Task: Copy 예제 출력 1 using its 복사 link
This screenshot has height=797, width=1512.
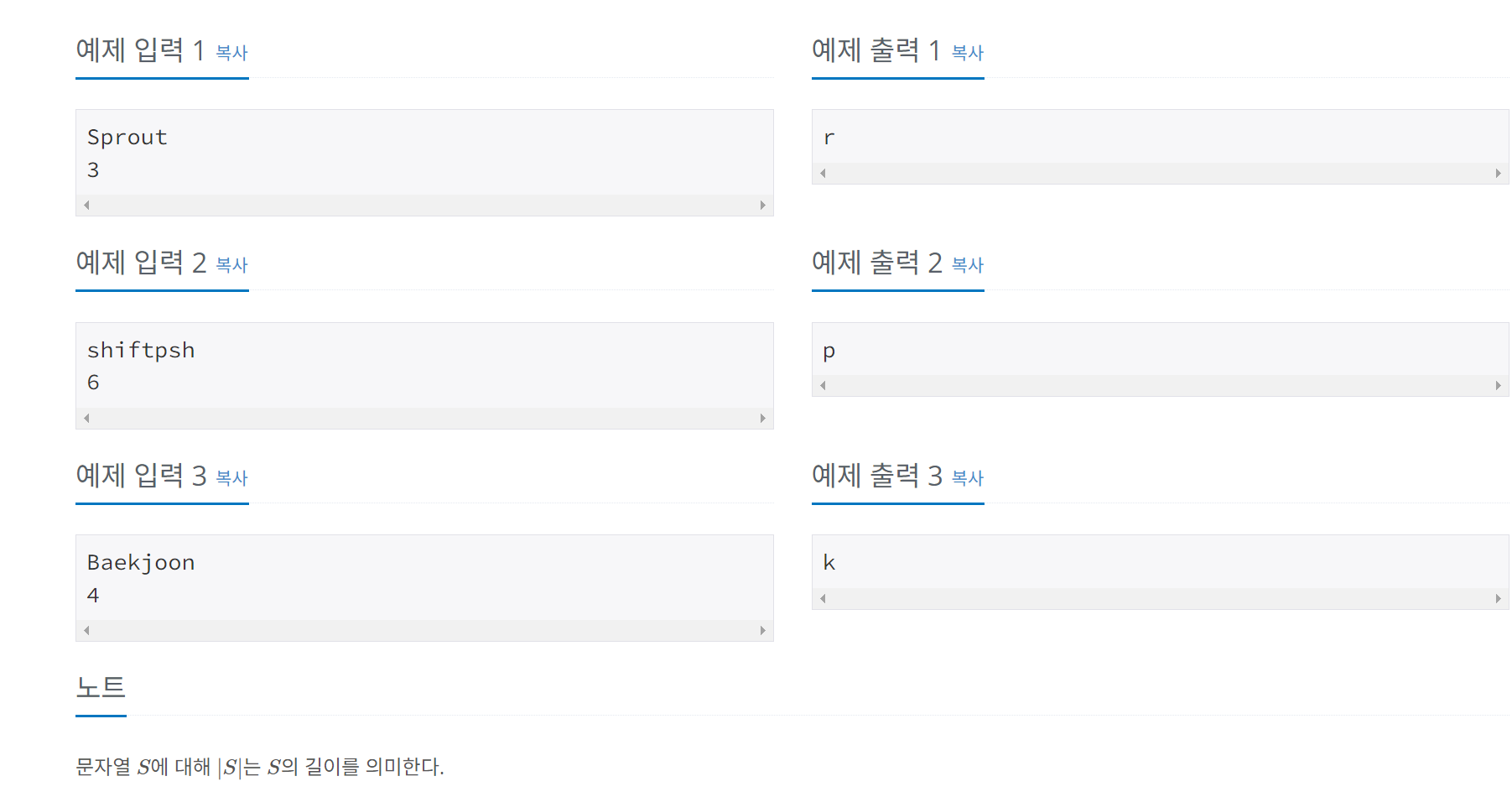Action: [x=967, y=53]
